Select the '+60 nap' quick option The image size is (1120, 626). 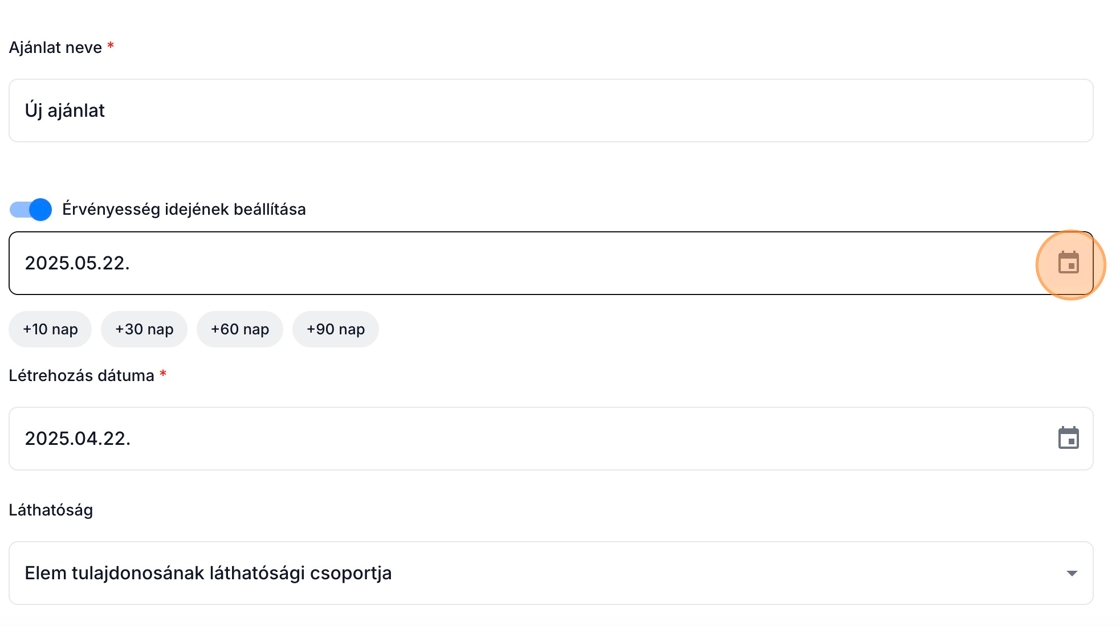(x=240, y=329)
